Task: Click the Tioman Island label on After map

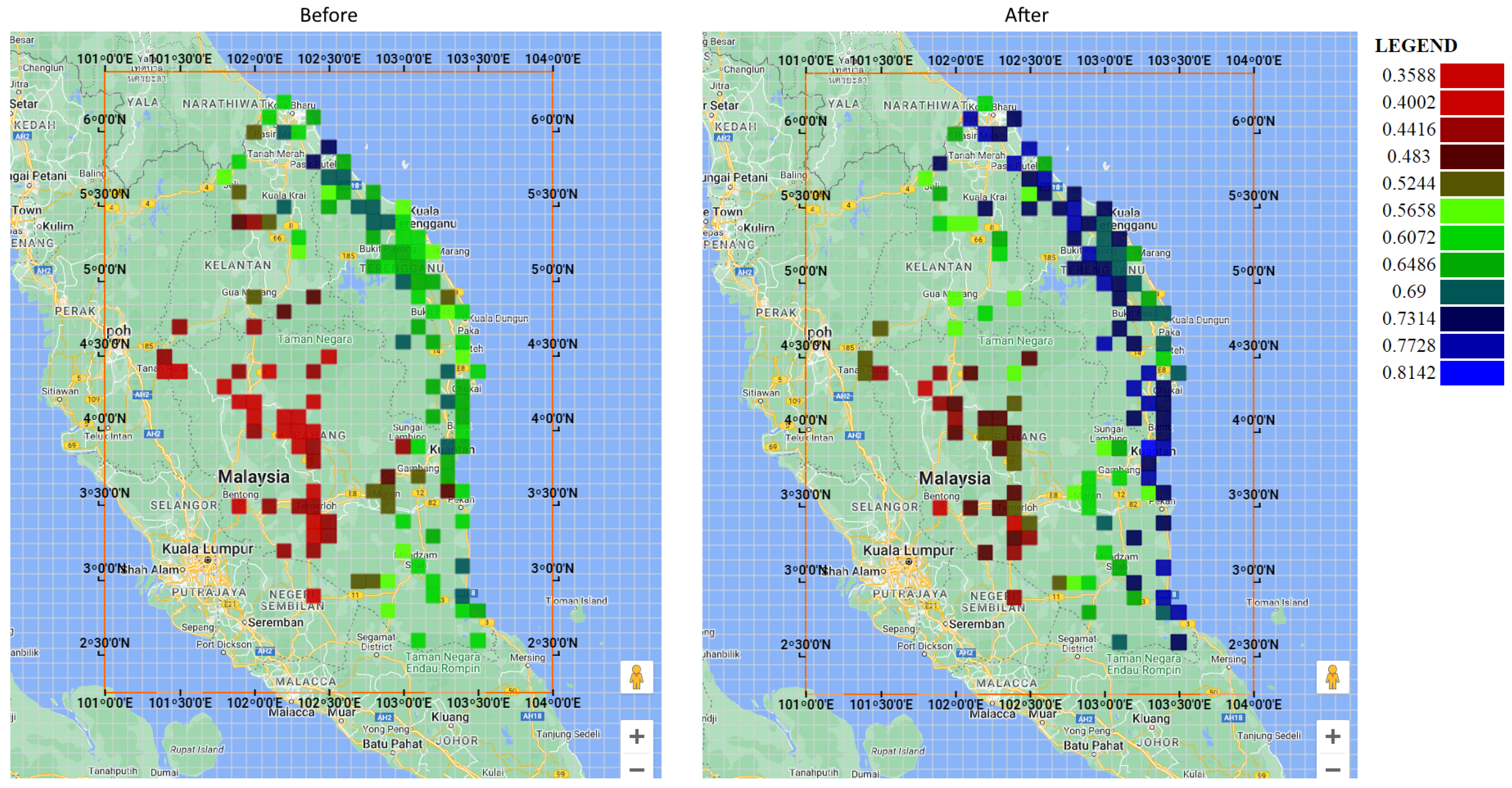Action: pos(1277,602)
